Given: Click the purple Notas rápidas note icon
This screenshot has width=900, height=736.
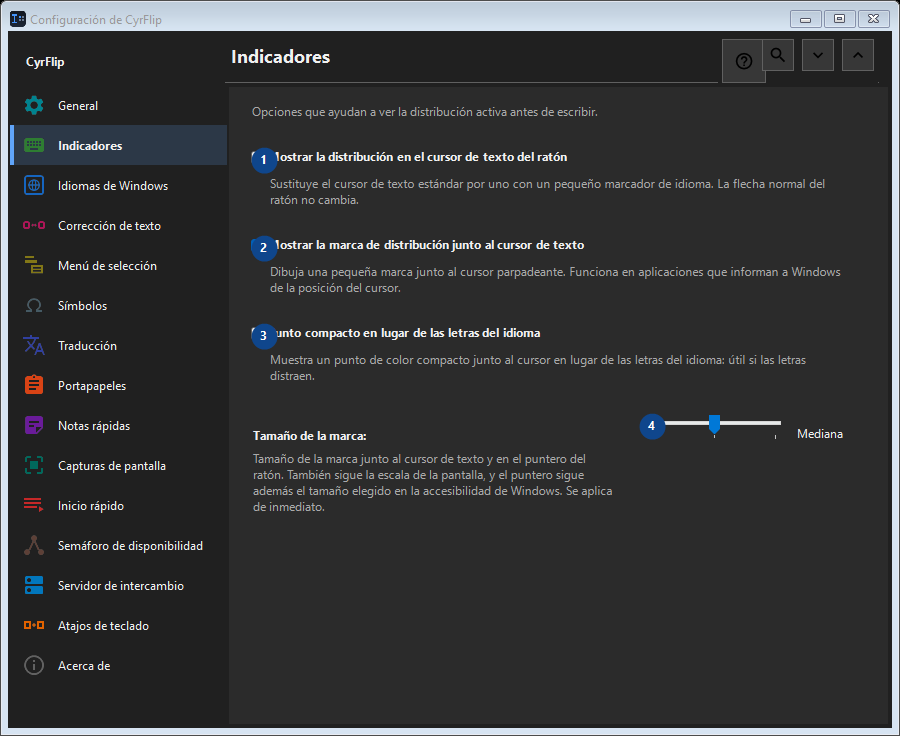Looking at the screenshot, I should click(34, 425).
